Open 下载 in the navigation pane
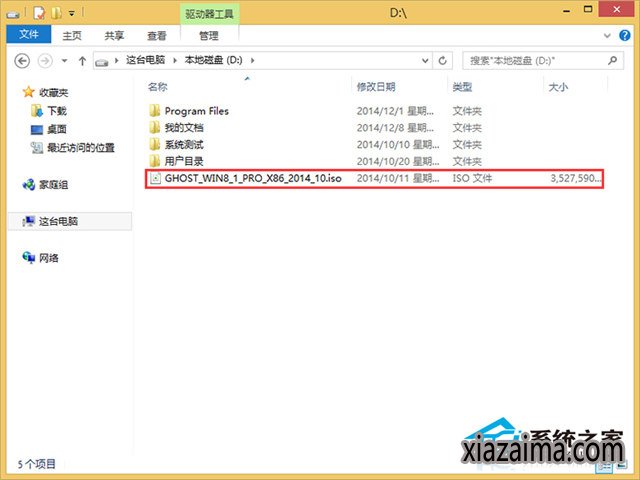 [57, 111]
